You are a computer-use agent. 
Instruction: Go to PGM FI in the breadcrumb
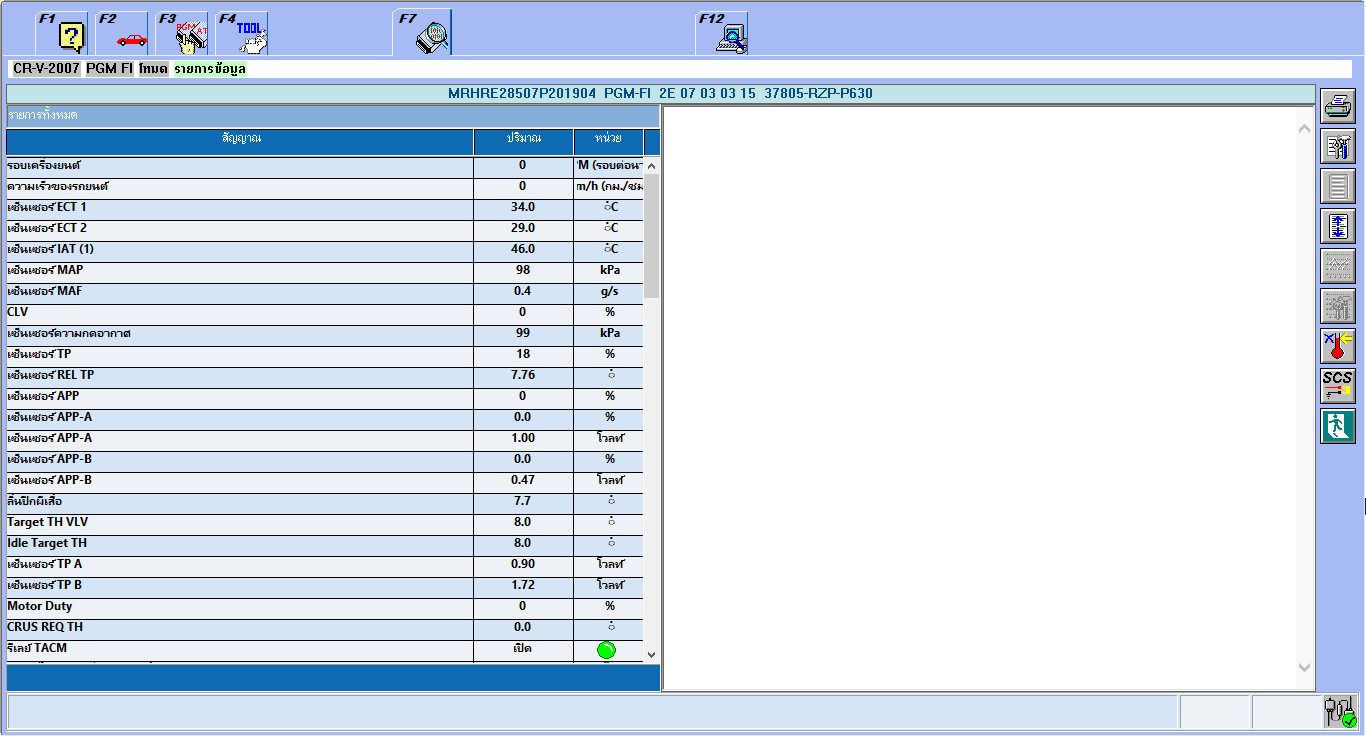click(x=109, y=69)
